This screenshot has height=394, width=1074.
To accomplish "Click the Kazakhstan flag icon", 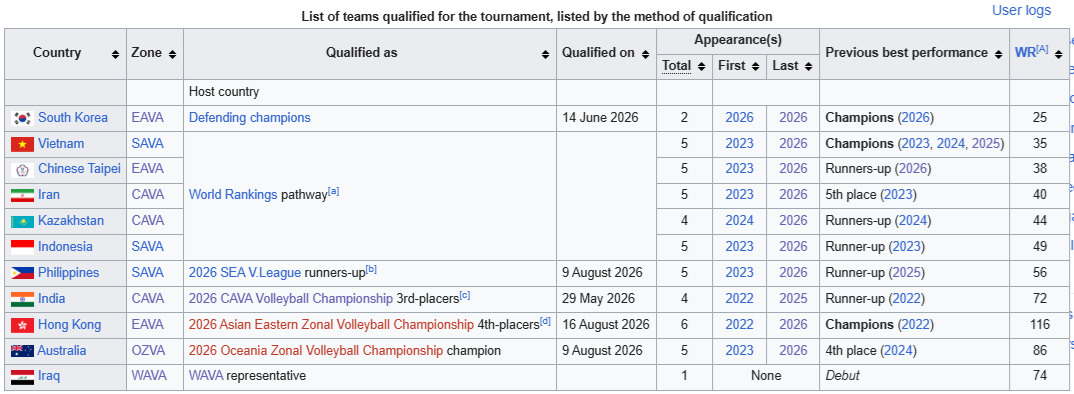I will click(x=23, y=221).
